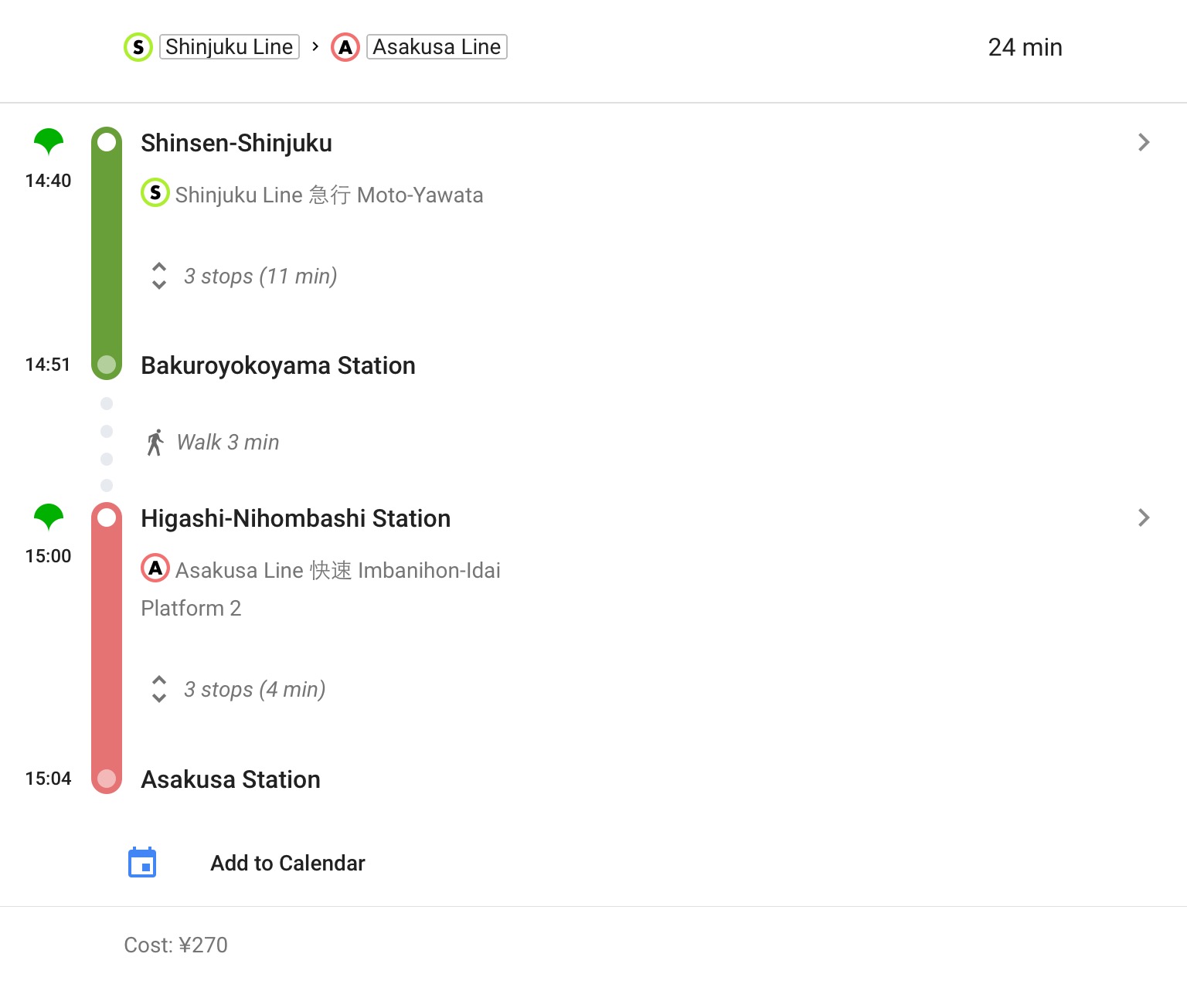The image size is (1187, 1008).
Task: Click the walking person icon
Action: pyautogui.click(x=155, y=443)
